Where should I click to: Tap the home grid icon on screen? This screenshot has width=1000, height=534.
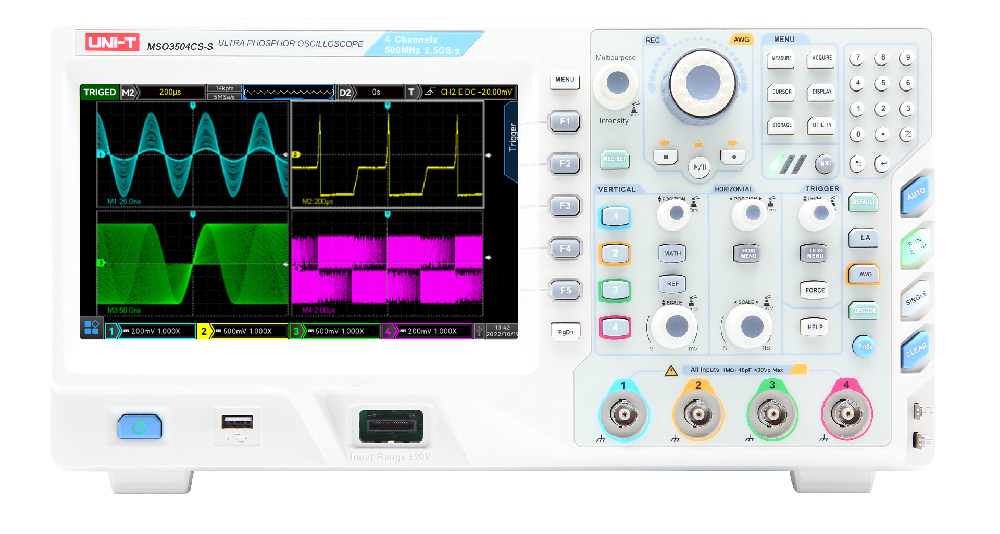click(x=91, y=329)
